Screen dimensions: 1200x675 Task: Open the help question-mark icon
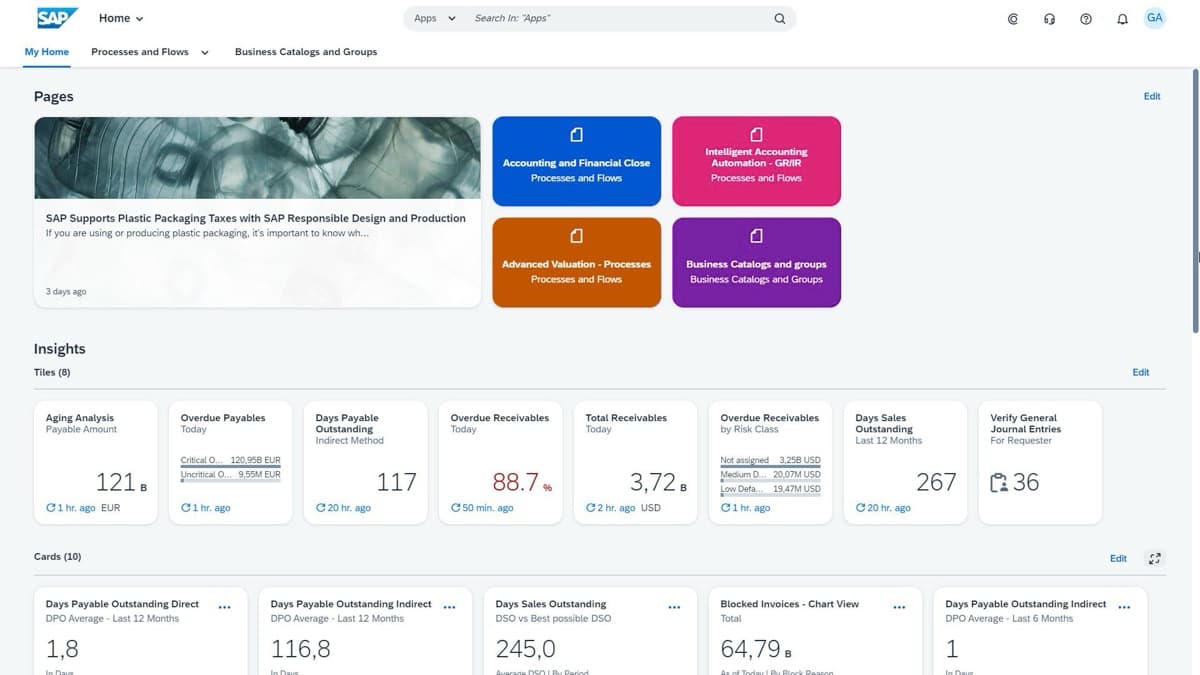point(1086,18)
